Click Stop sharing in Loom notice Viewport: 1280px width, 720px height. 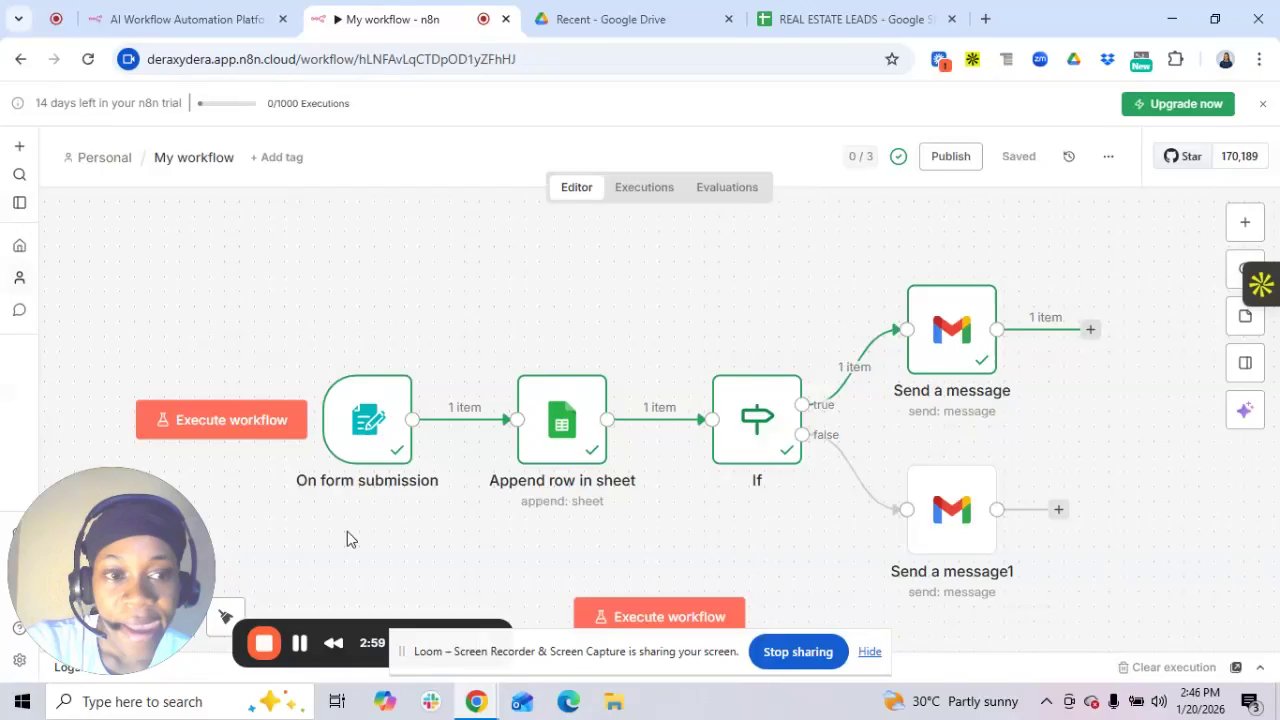pos(798,652)
